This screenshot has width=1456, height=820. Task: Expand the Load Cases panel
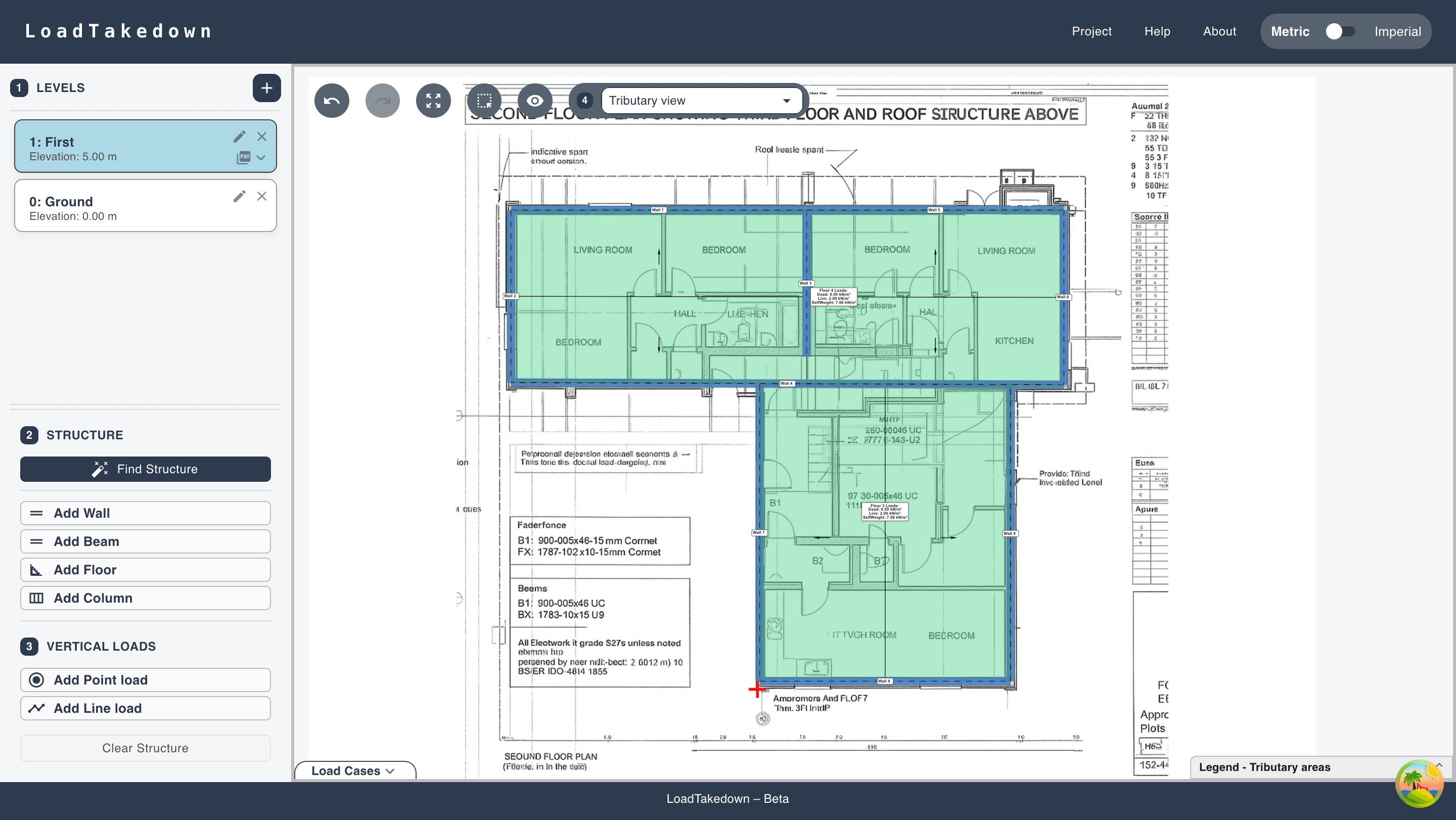tap(354, 770)
